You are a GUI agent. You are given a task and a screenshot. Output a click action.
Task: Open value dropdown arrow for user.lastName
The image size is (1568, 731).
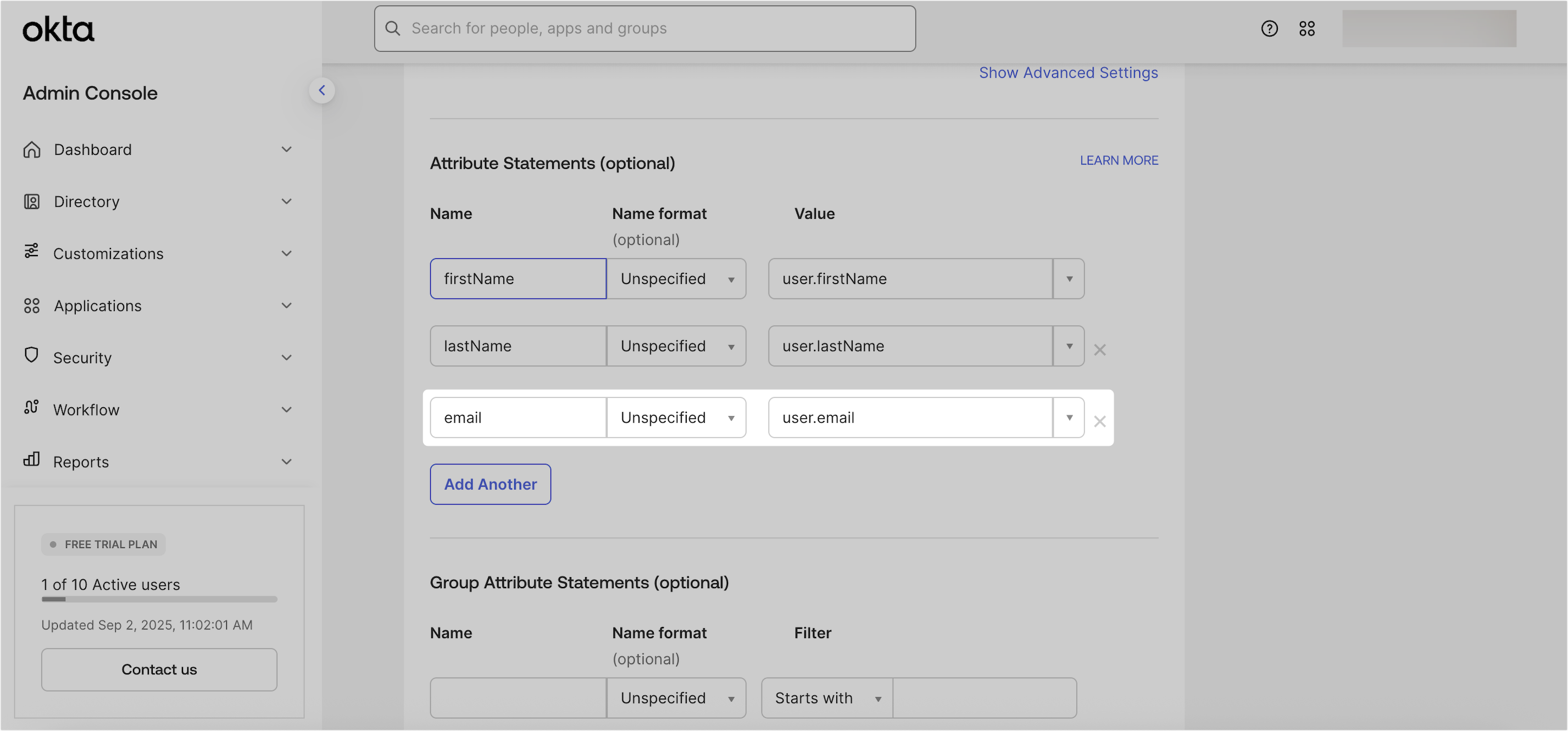click(1069, 346)
